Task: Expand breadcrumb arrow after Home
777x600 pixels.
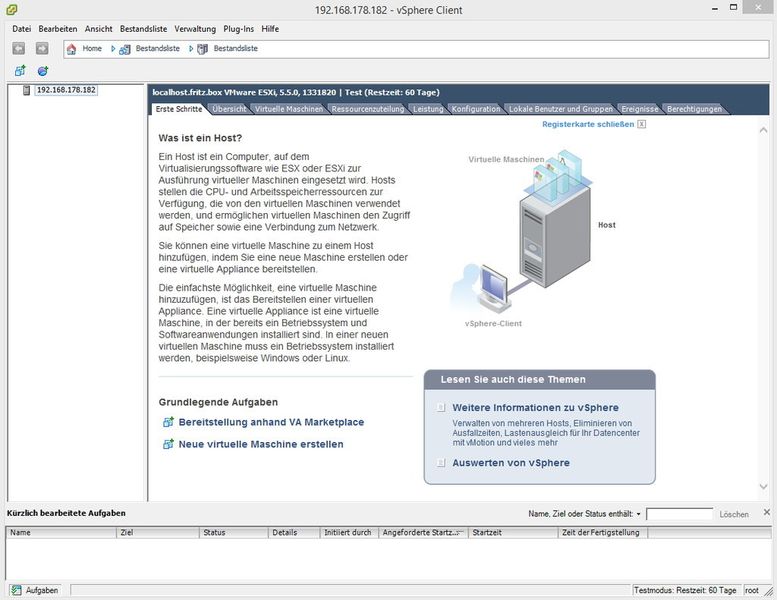Action: (x=112, y=49)
